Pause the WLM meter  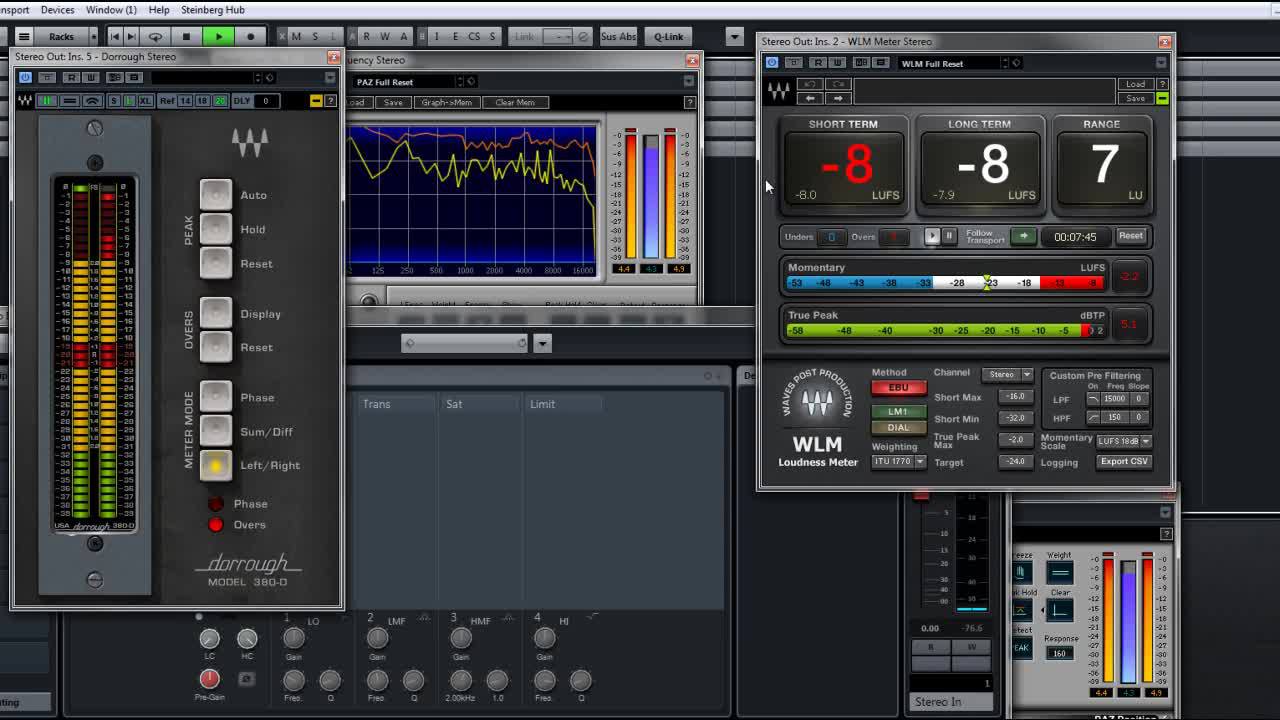pos(949,236)
